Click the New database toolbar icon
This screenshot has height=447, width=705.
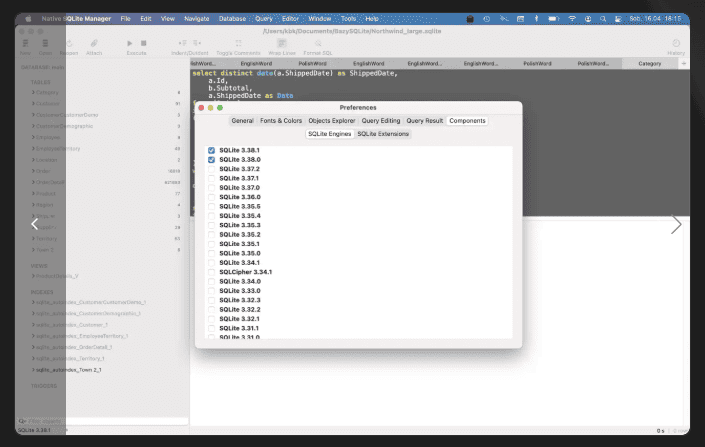(25, 43)
